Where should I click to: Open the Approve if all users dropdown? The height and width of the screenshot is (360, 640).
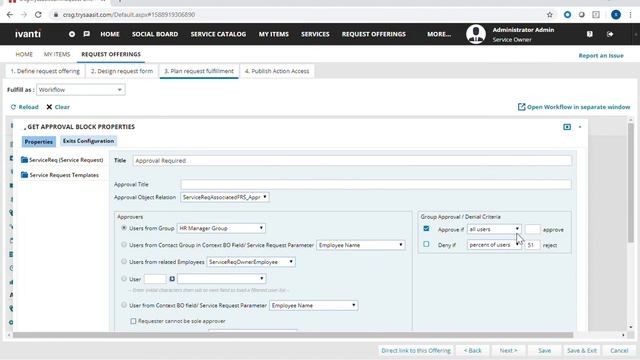click(494, 229)
